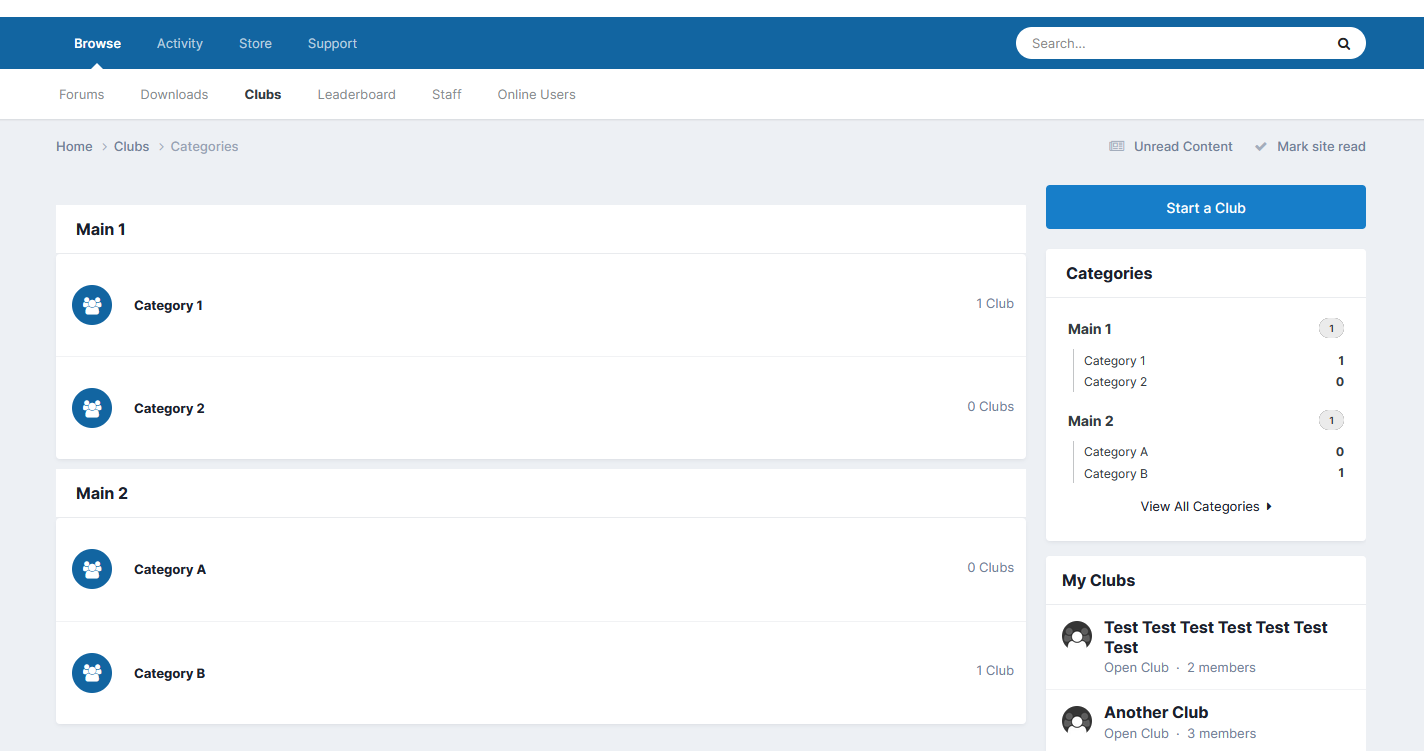1424x751 pixels.
Task: Click the Mark site read checkmark
Action: (1261, 146)
